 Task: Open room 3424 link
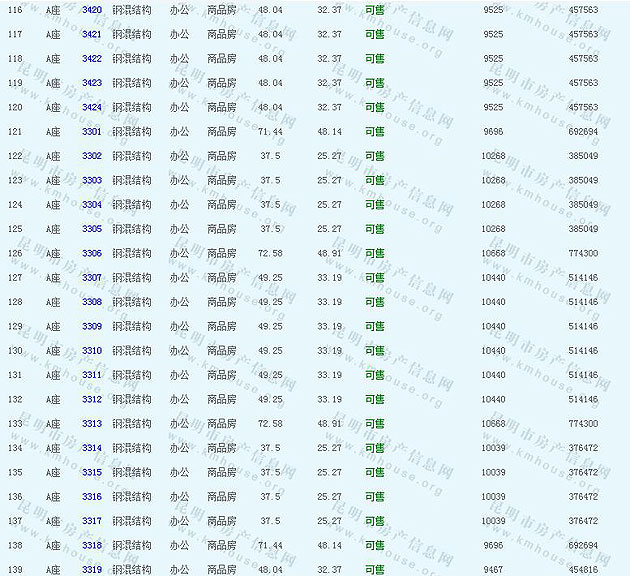[91, 107]
